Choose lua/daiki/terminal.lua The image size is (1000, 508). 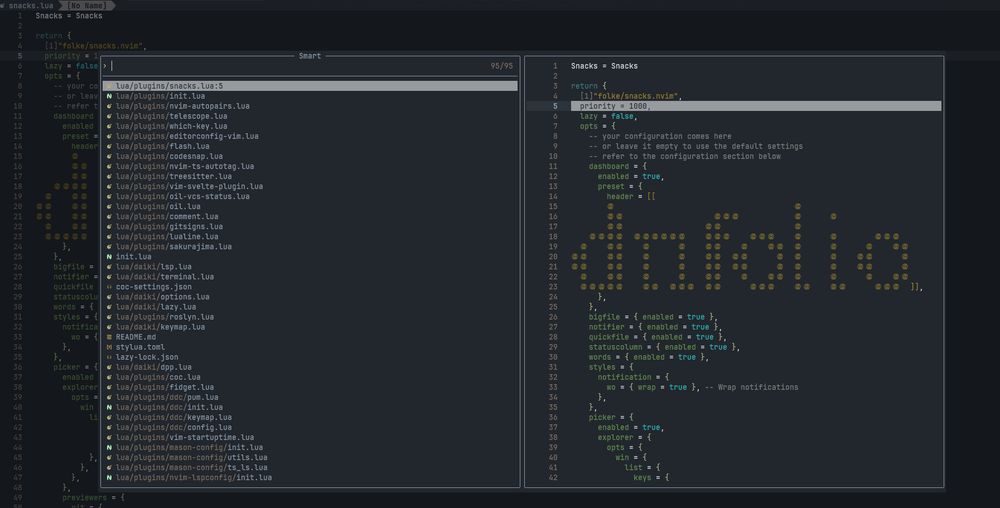click(x=165, y=277)
